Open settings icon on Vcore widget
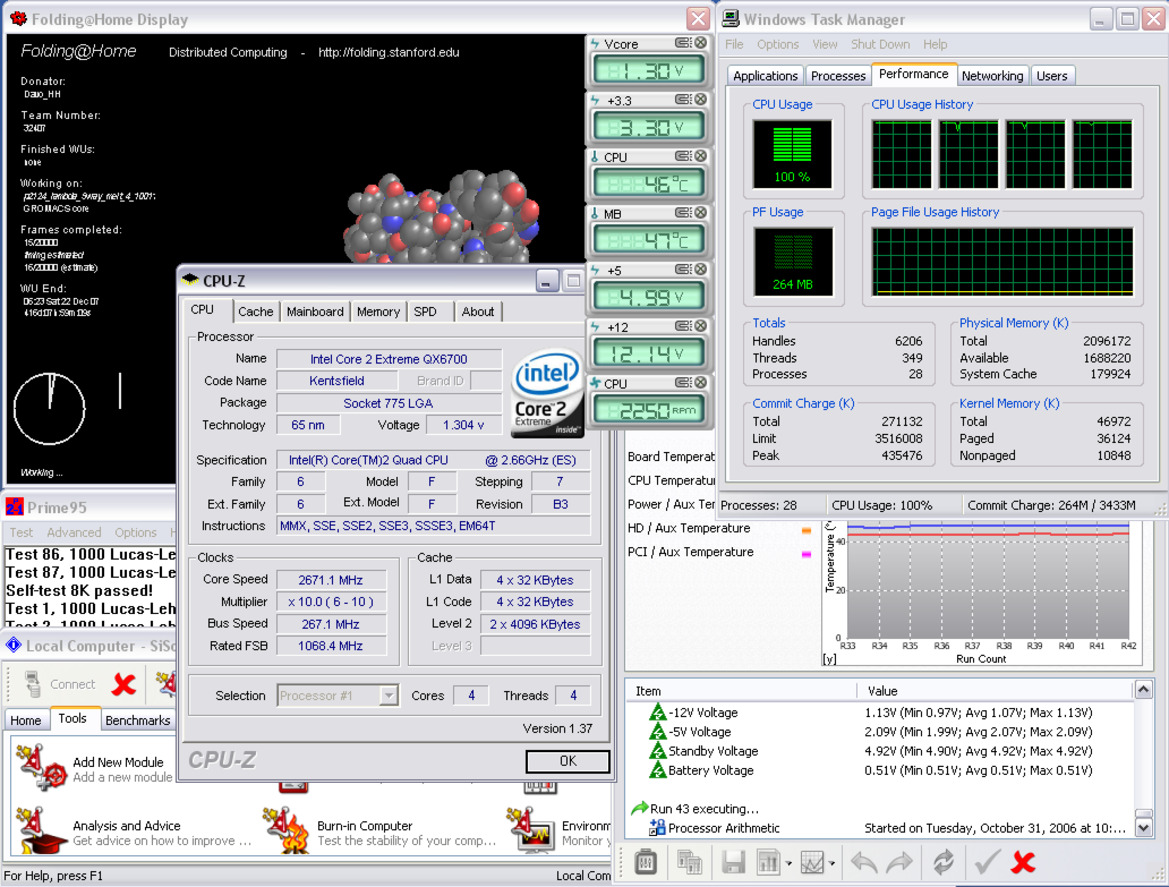The height and width of the screenshot is (887, 1169). click(x=682, y=43)
